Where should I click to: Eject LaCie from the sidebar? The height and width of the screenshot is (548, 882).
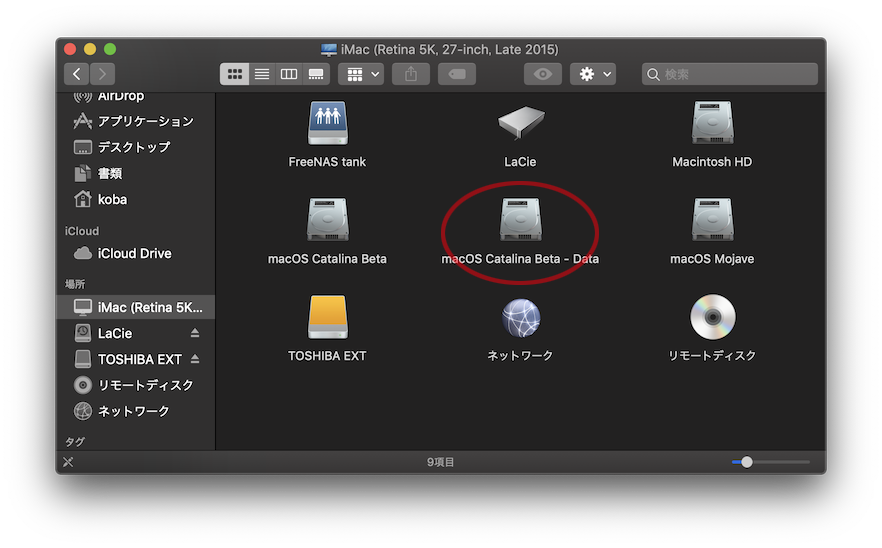(x=195, y=333)
